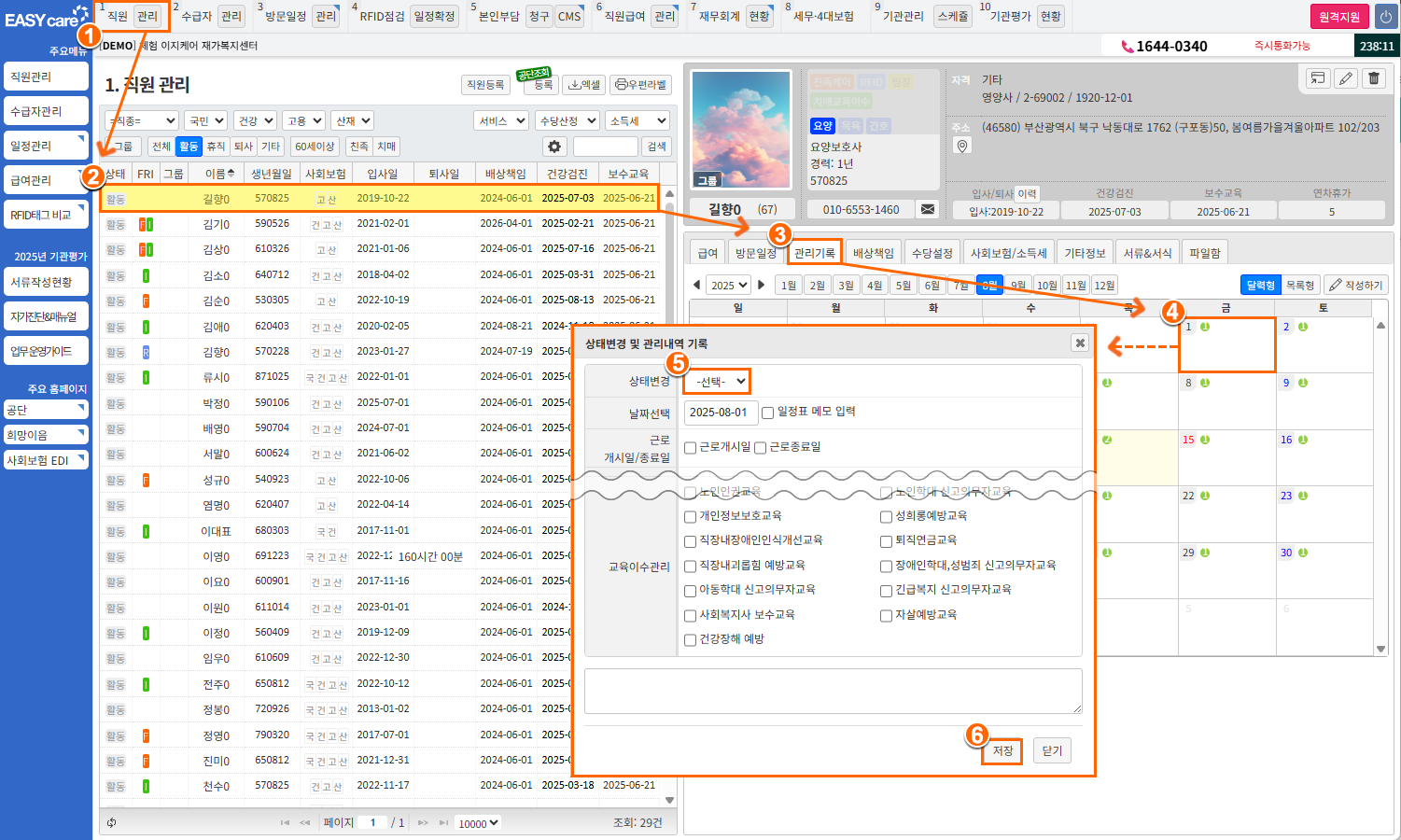Enable the 일정표 메모 입력 checkbox

(767, 413)
